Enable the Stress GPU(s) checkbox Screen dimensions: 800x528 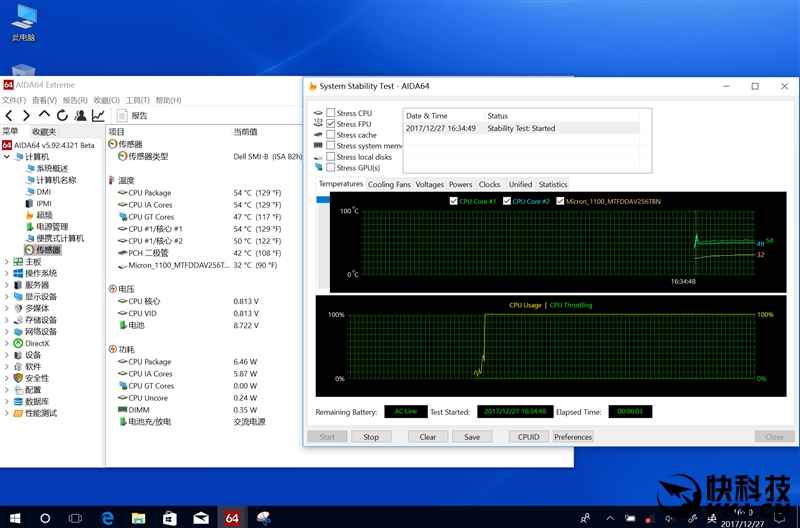[331, 168]
